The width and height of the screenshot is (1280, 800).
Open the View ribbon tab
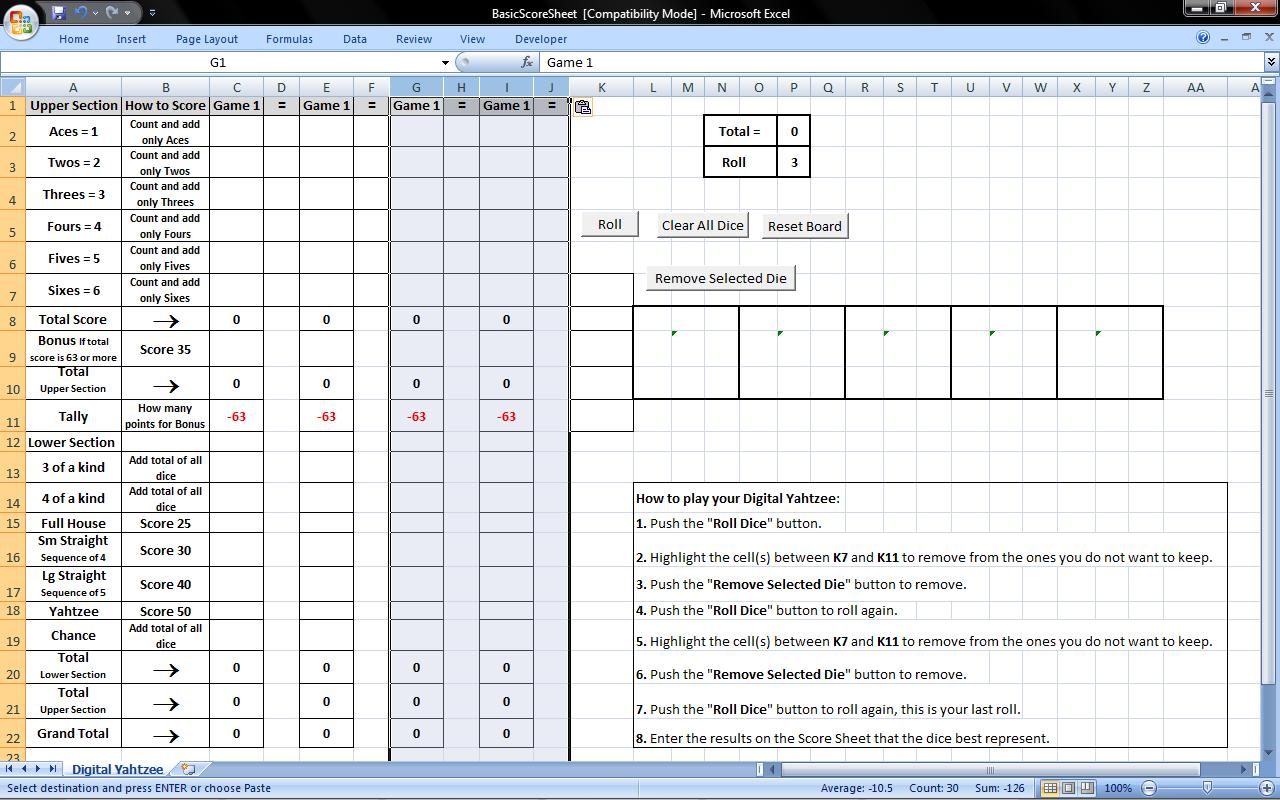coord(472,39)
